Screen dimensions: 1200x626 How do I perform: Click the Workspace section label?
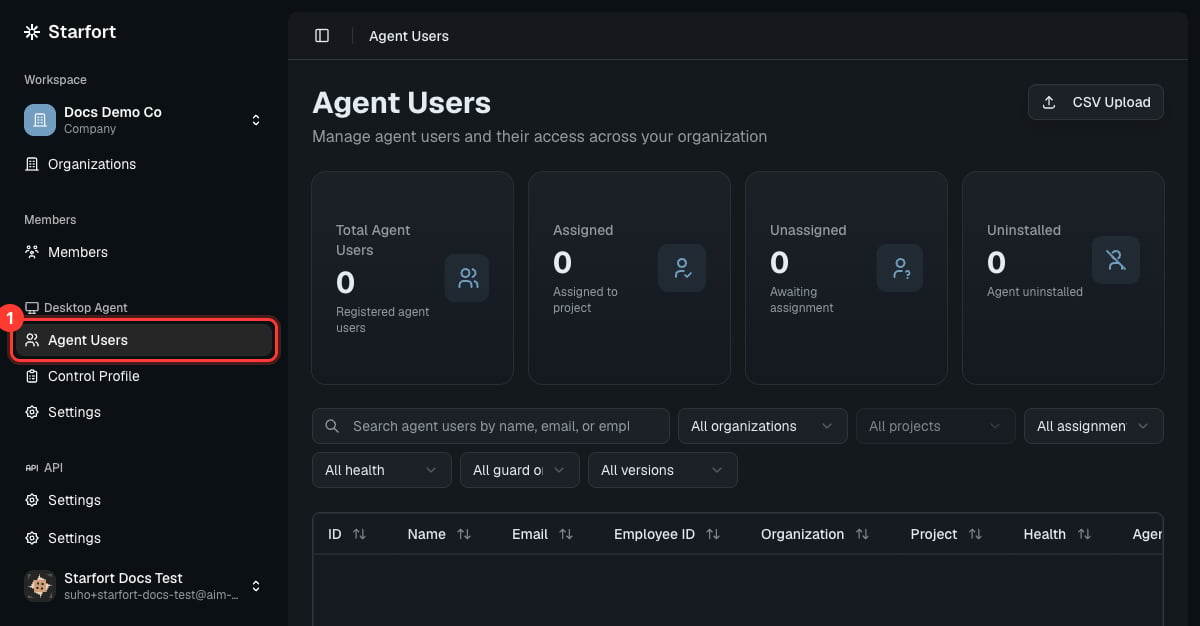pos(55,80)
